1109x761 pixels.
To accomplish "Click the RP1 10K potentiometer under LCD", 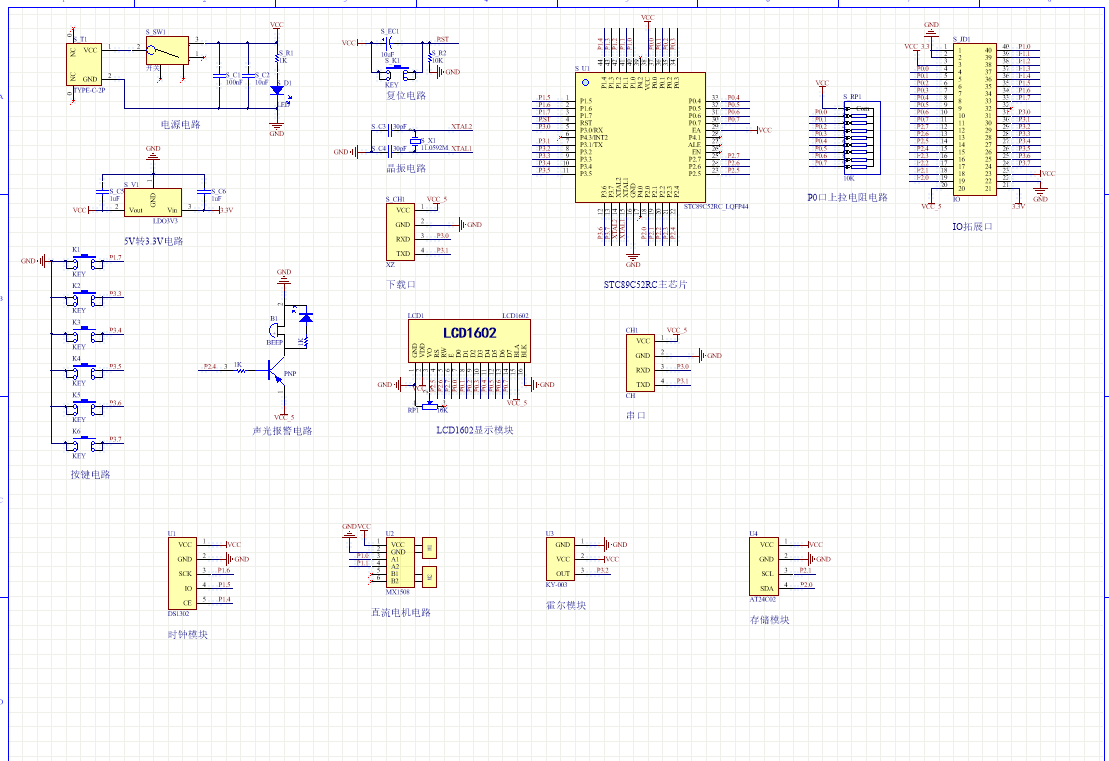I will tap(430, 405).
